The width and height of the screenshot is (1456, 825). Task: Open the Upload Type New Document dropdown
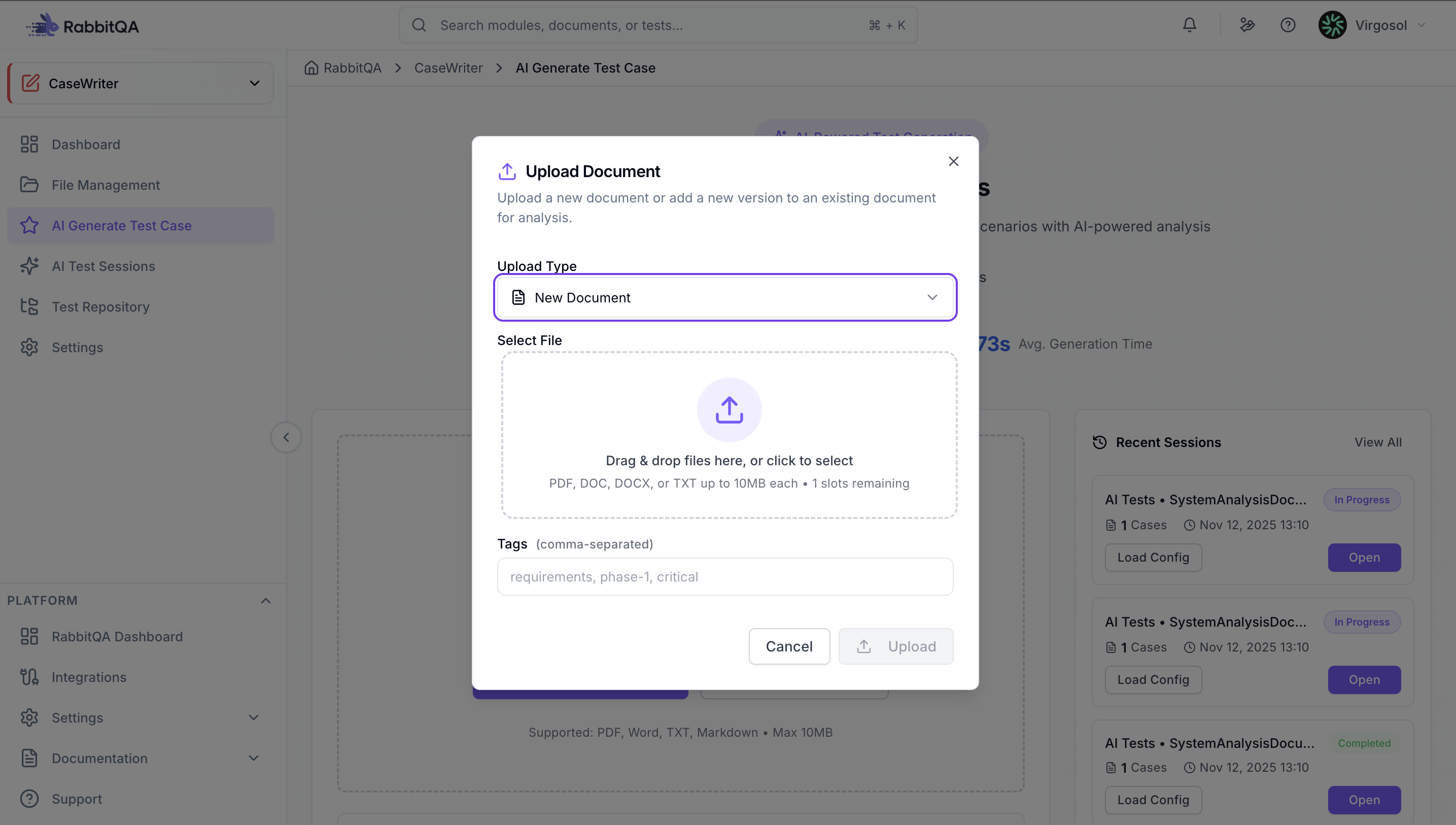click(x=725, y=297)
